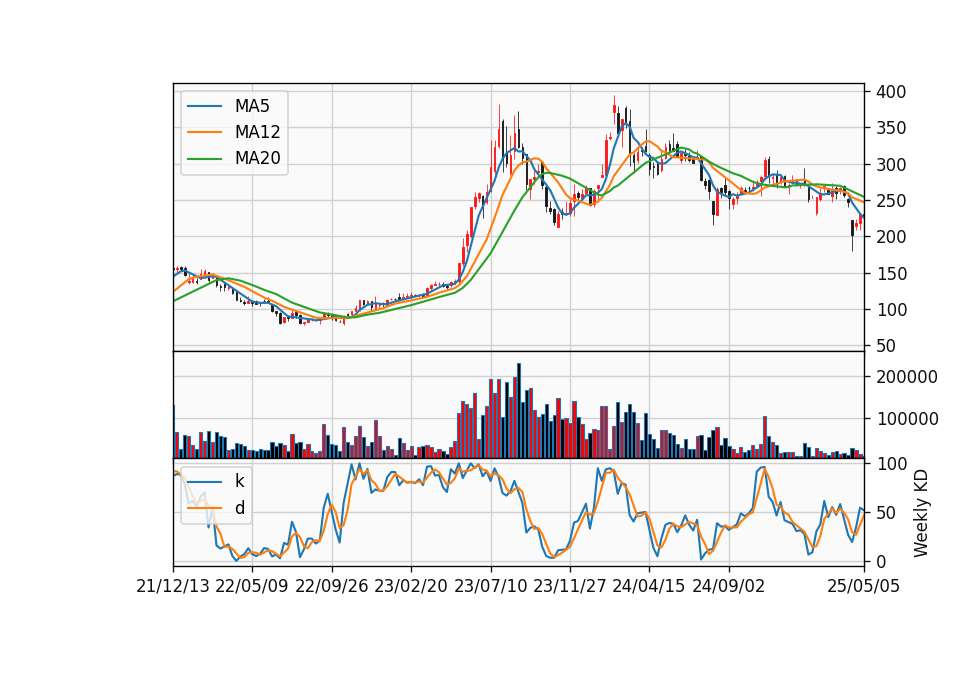Click the date label 21/12/13

(173, 587)
